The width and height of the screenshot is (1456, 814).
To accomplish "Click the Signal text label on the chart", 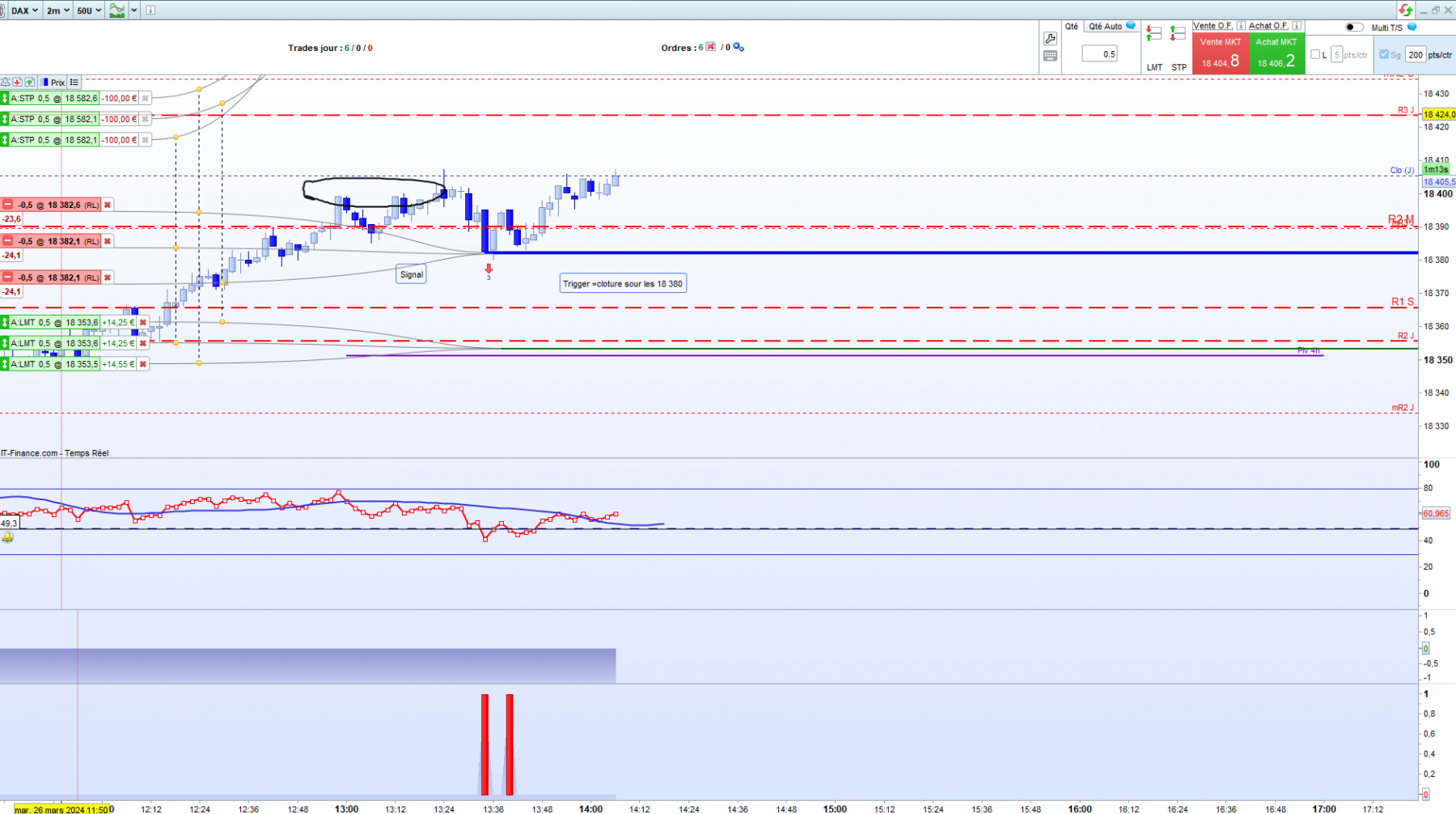I will (x=412, y=274).
